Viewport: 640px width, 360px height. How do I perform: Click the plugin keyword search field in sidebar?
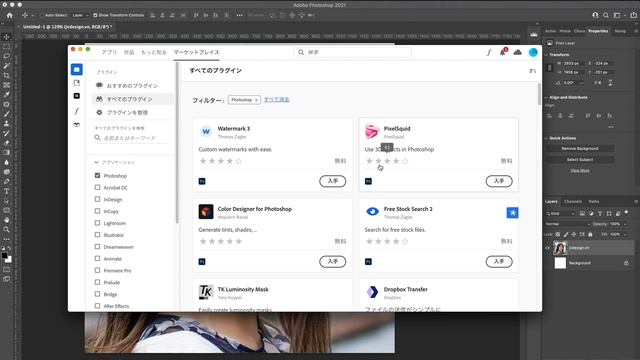coord(131,138)
